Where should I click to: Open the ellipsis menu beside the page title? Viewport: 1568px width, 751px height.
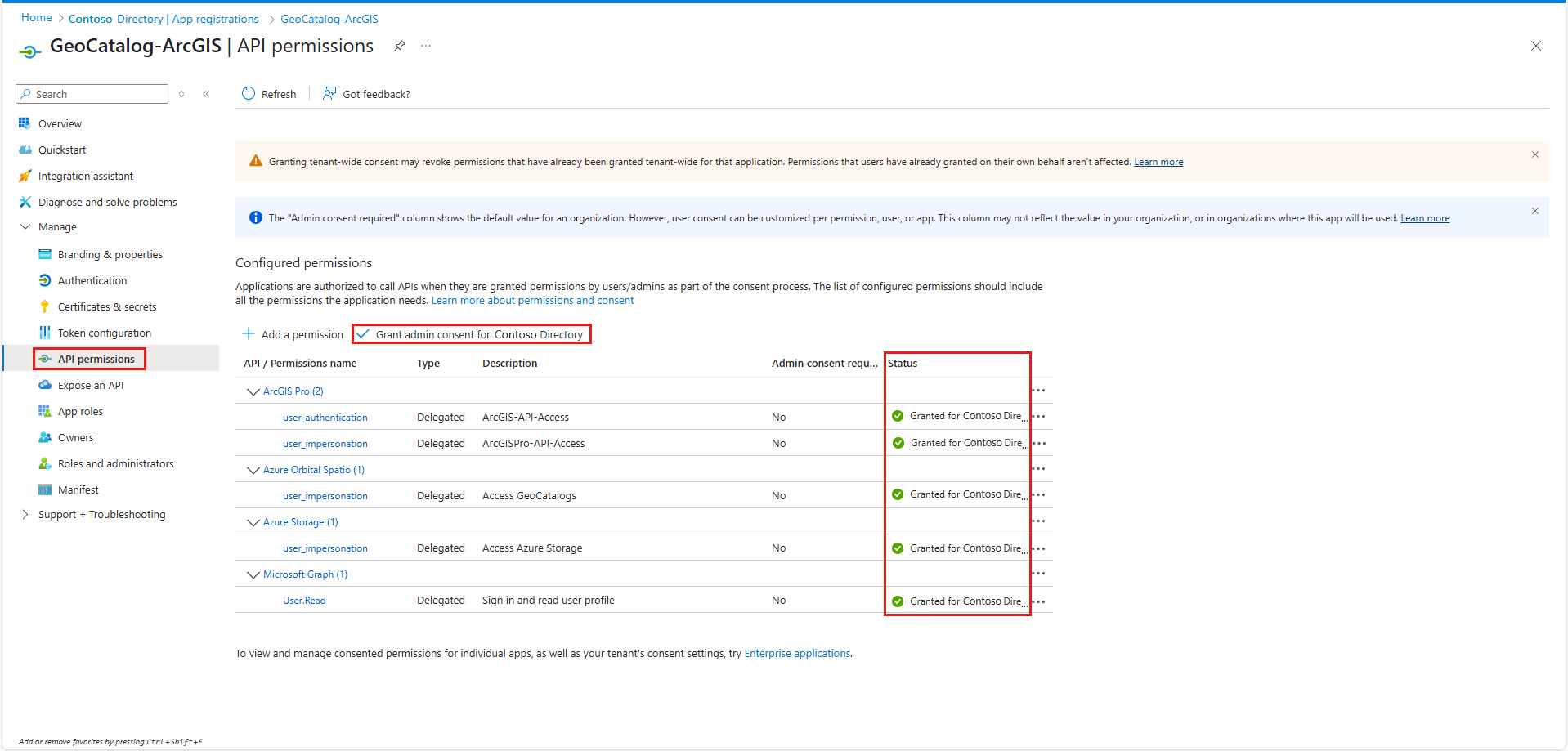click(426, 46)
